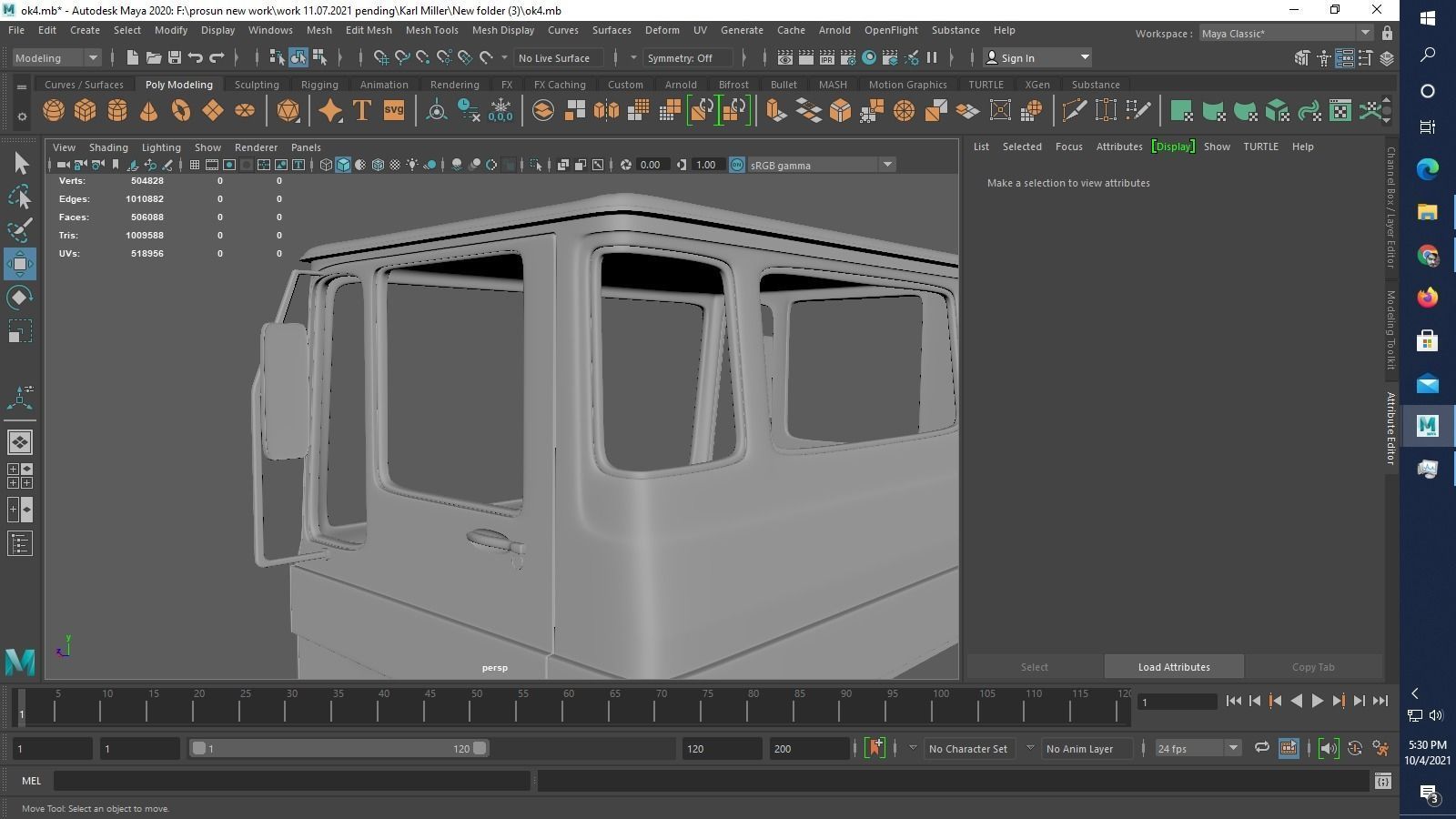Go to the end of playback range
1456x819 pixels.
point(1380,701)
